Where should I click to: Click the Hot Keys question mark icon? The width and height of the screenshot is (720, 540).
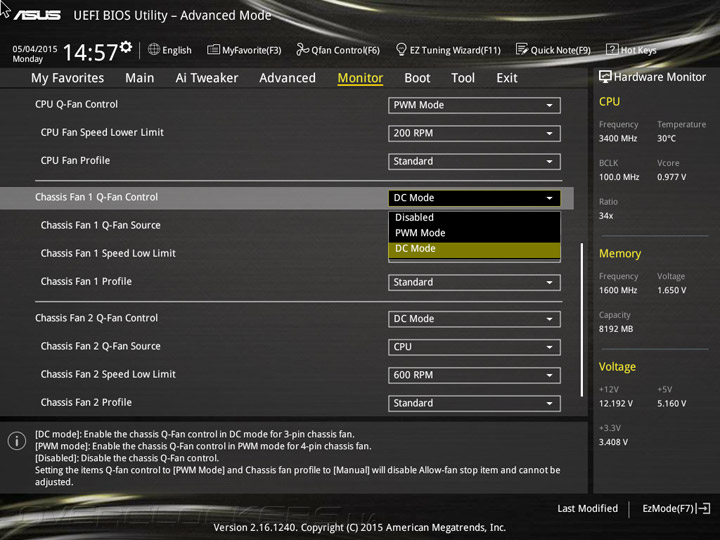(612, 49)
